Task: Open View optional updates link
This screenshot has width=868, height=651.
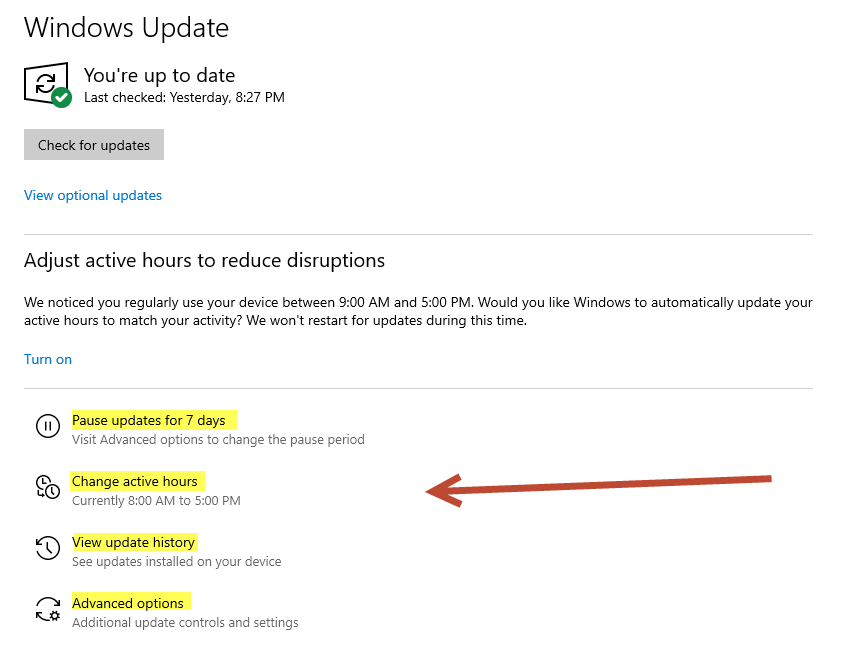Action: (x=93, y=195)
